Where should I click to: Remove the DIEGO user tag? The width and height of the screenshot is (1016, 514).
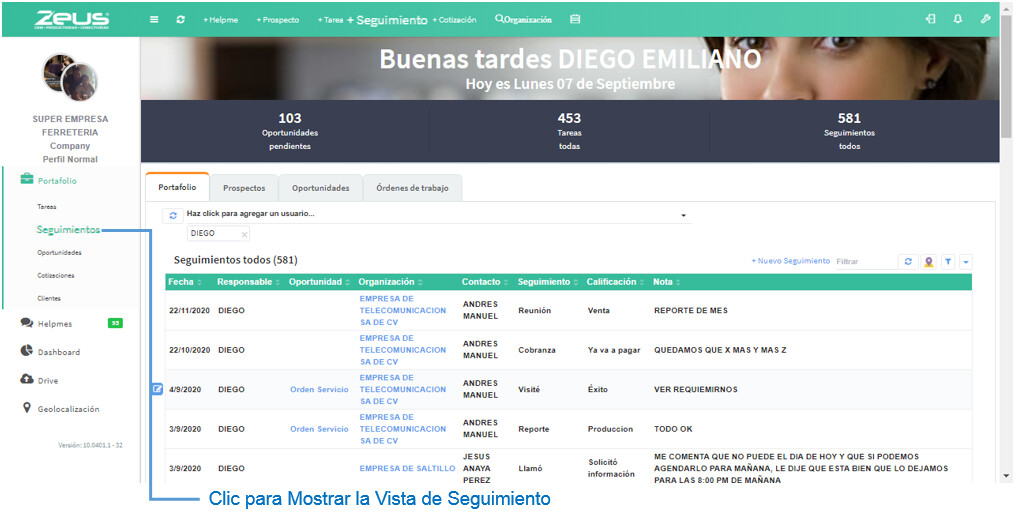point(244,234)
